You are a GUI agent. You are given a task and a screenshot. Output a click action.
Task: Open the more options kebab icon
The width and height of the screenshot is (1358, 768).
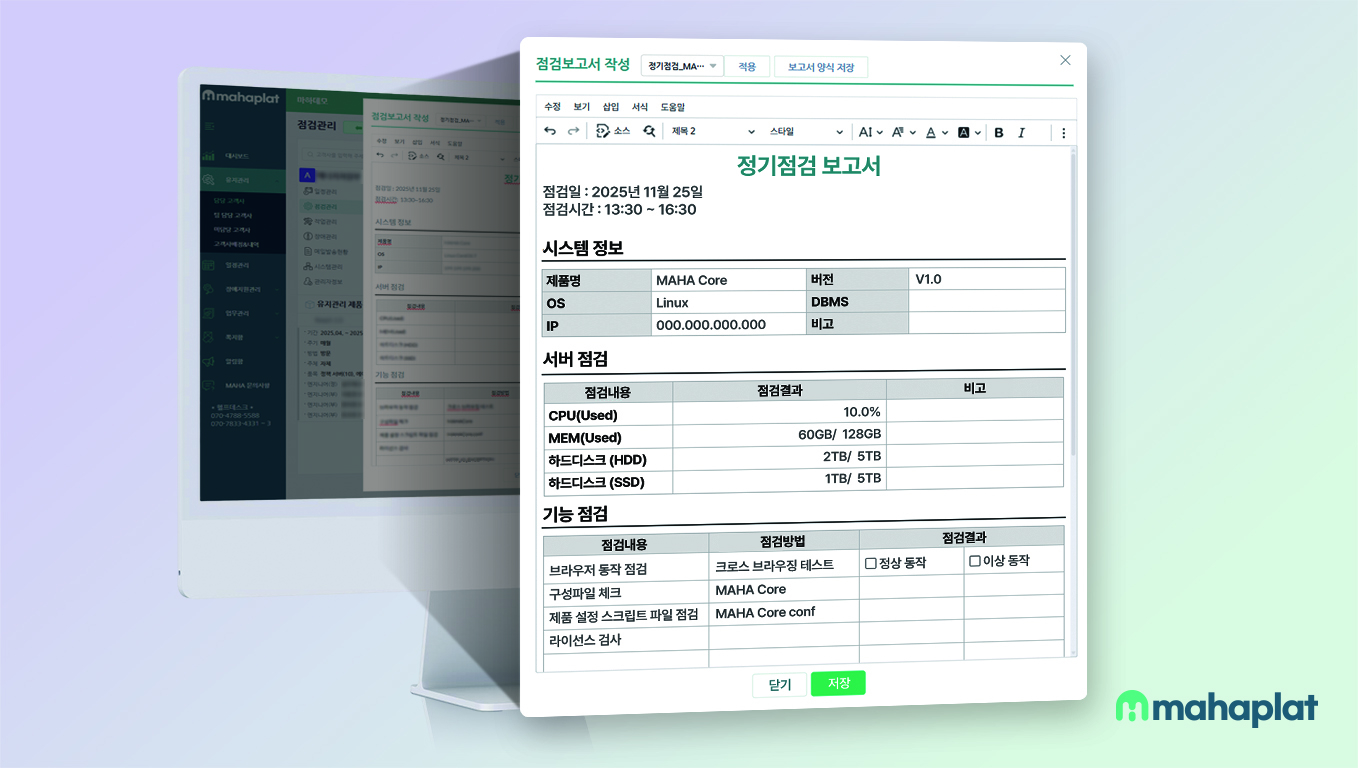1064,131
